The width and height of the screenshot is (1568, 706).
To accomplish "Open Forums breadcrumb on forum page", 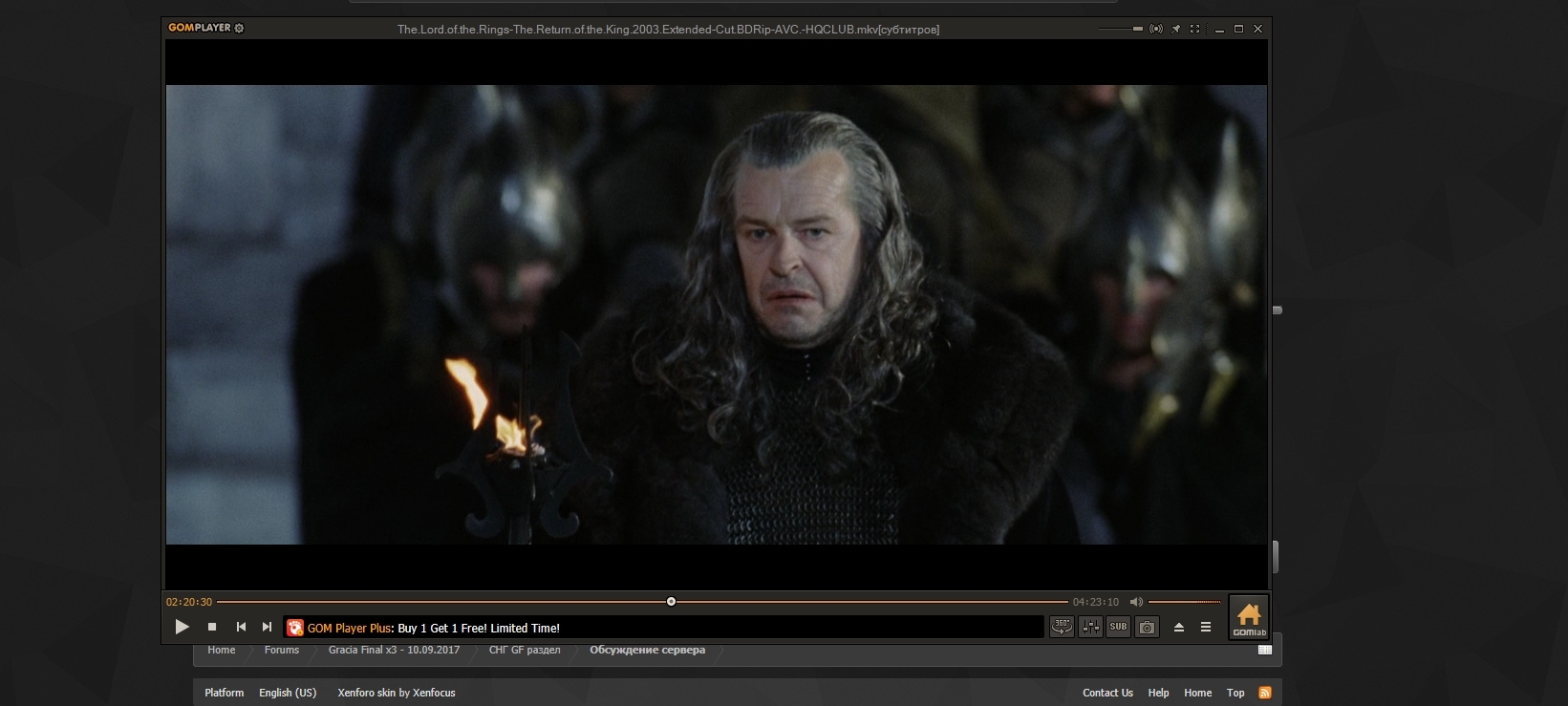I will [x=282, y=650].
